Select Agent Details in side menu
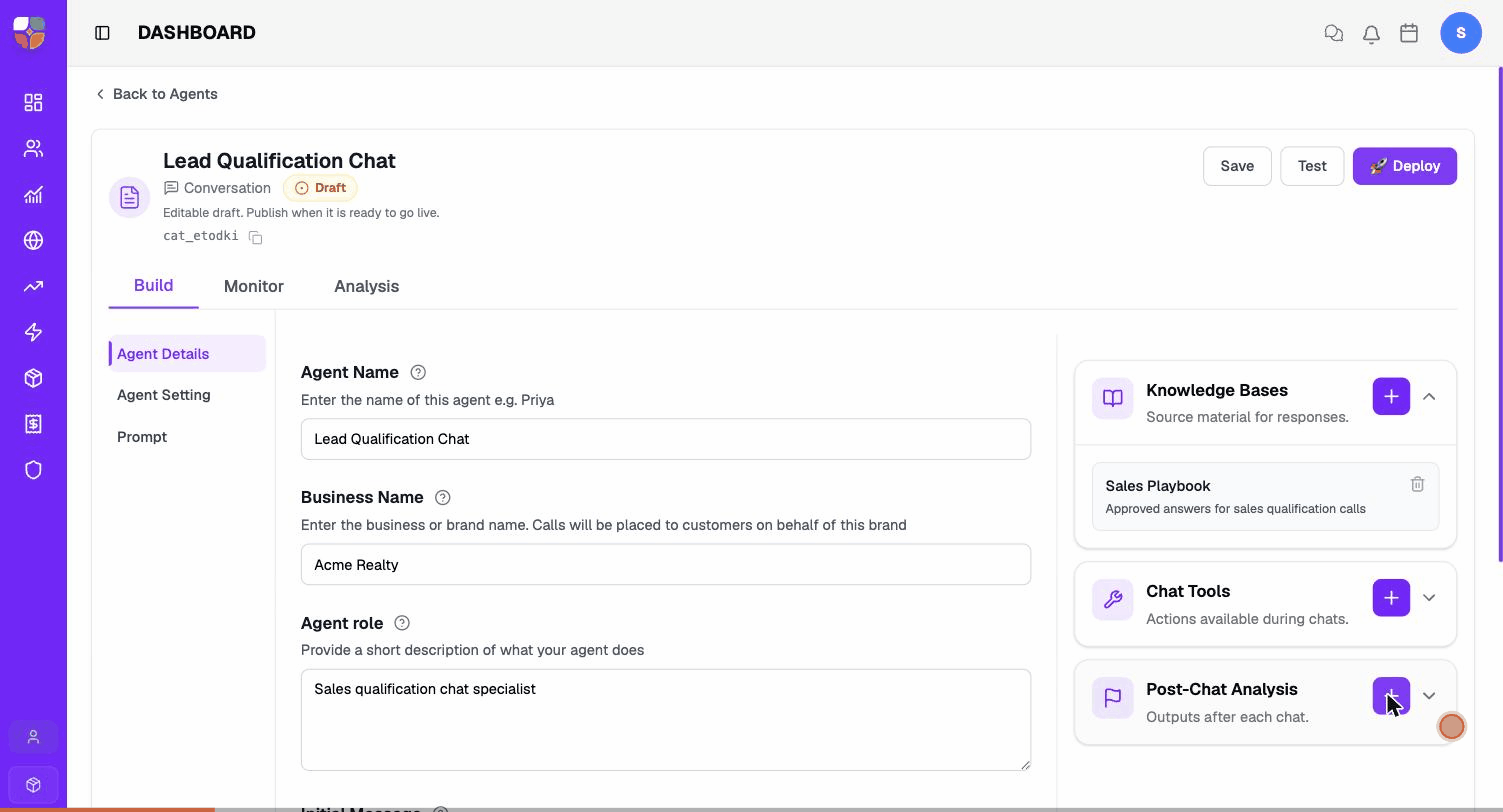1503x812 pixels. click(187, 354)
